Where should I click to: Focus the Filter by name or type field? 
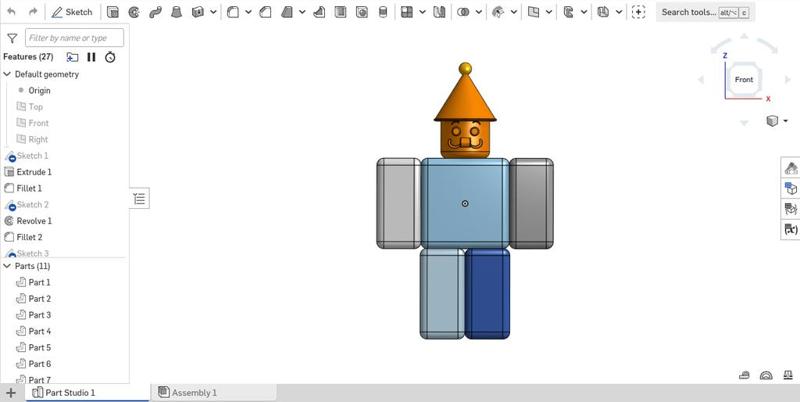74,38
